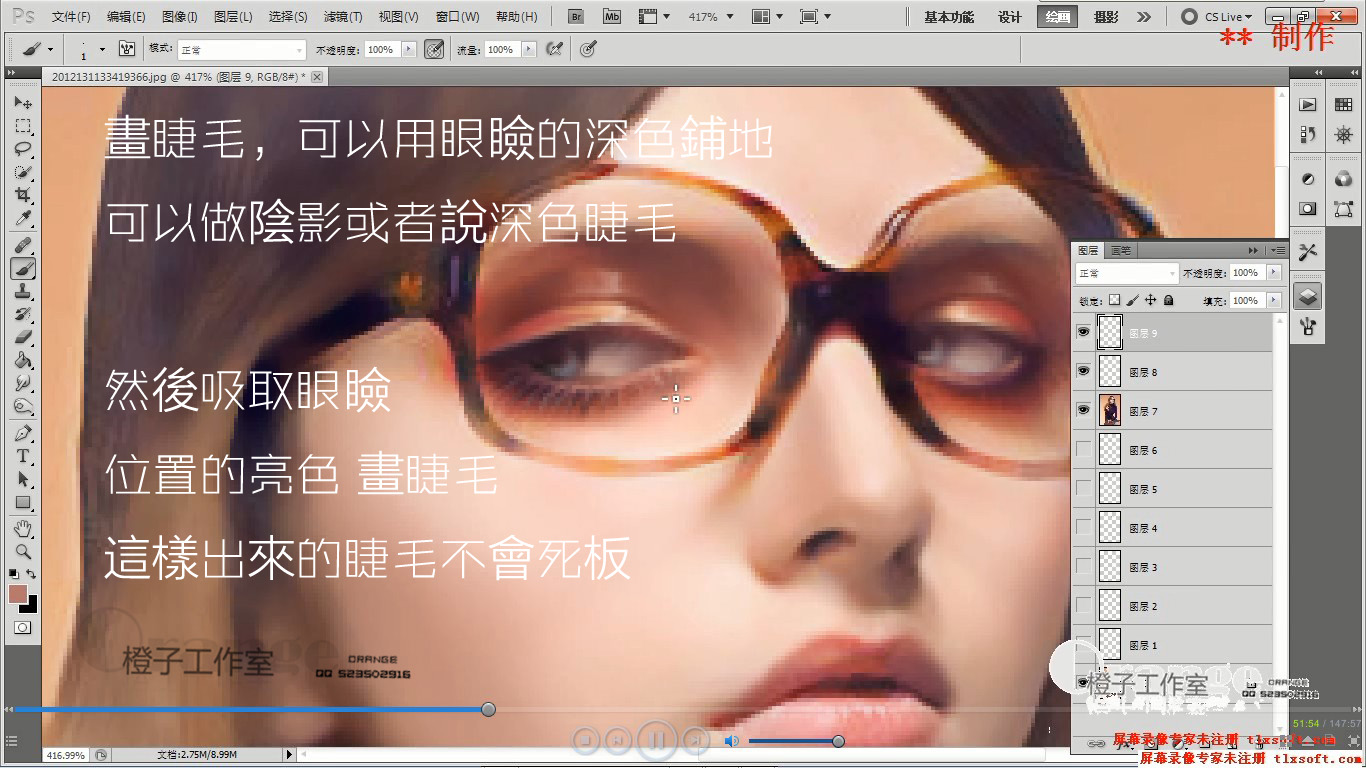Image resolution: width=1366 pixels, height=768 pixels.
Task: Select the Horizontal Type tool
Action: point(23,456)
